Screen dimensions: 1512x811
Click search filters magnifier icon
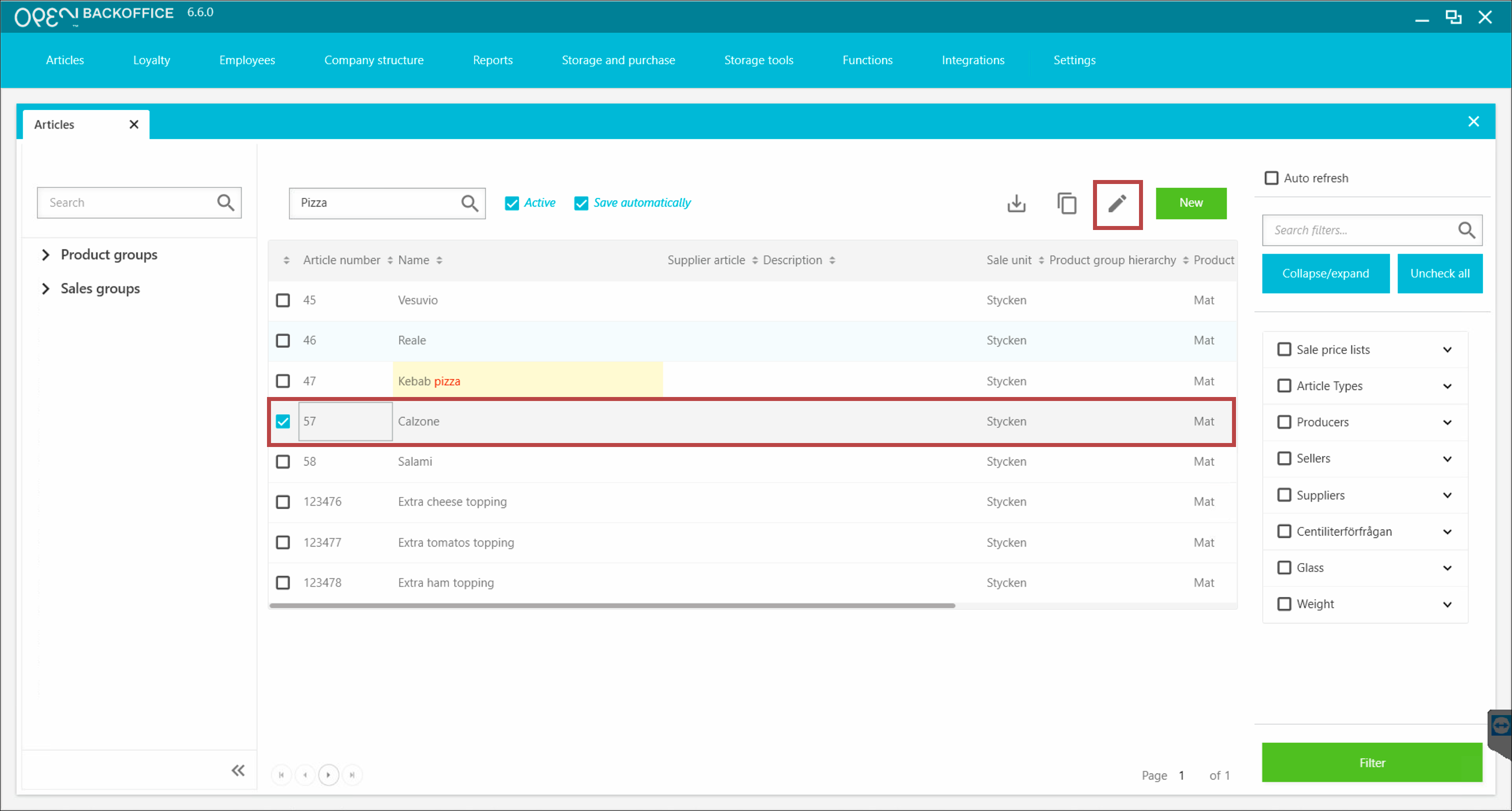click(x=1465, y=230)
